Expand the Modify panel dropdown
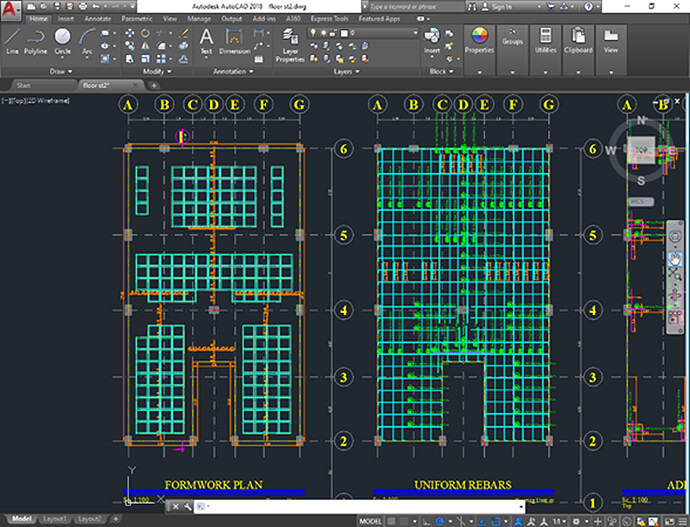This screenshot has width=690, height=527. [155, 71]
